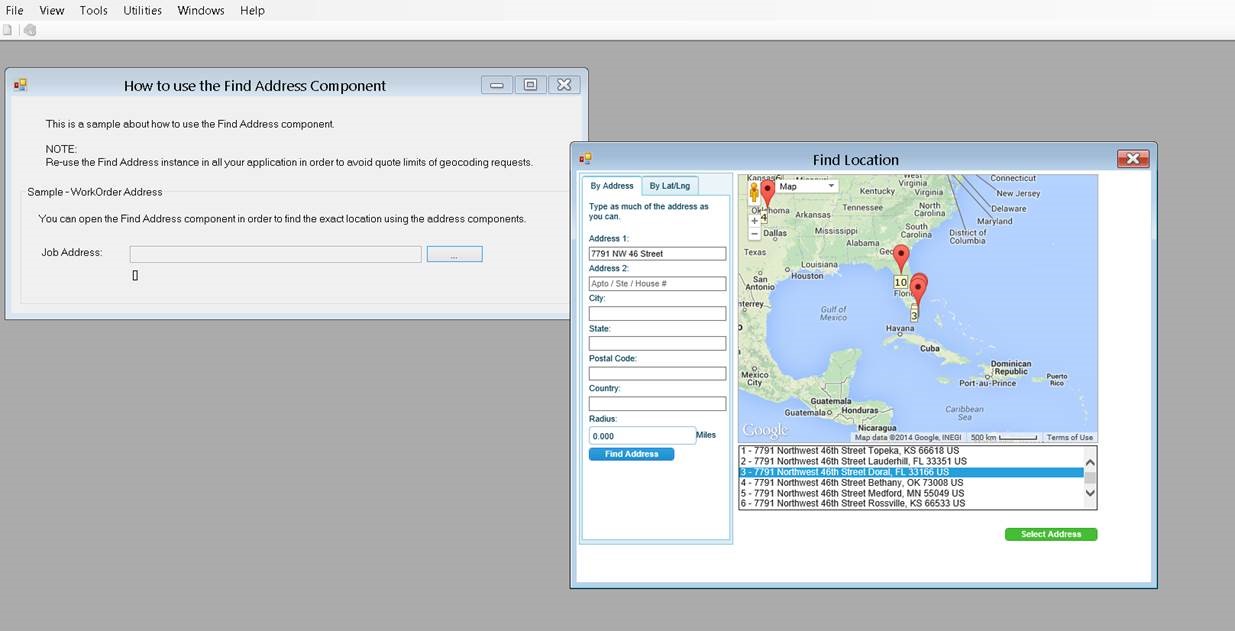
Task: Click the greyed-out second toolbar icon
Action: coord(30,30)
